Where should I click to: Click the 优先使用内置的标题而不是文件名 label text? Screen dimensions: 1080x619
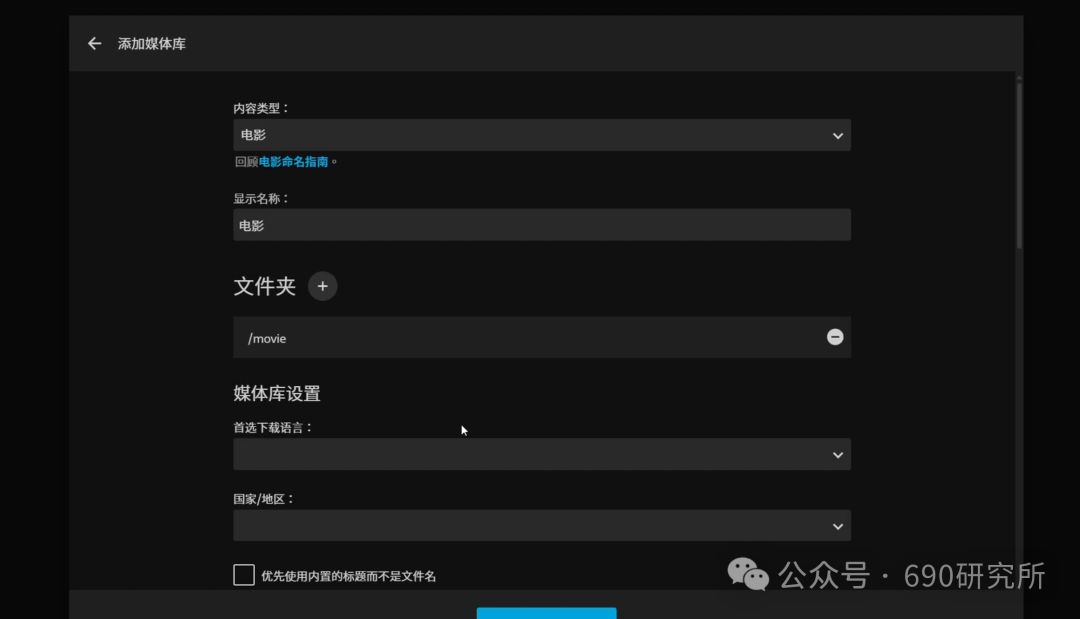click(349, 576)
